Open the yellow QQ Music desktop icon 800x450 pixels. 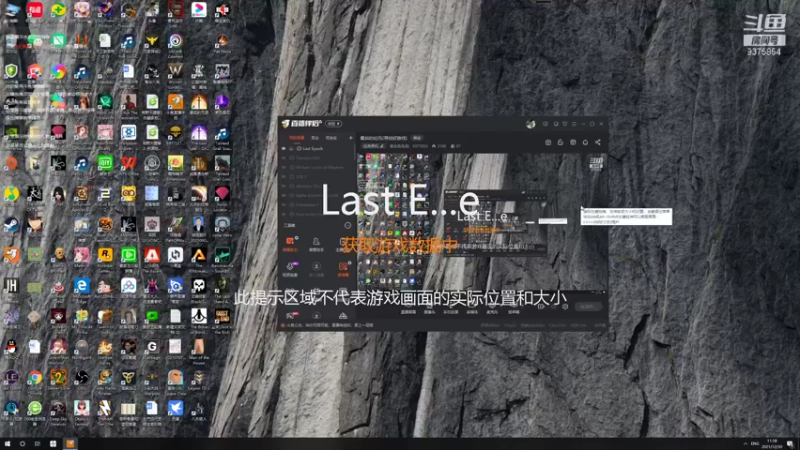click(x=11, y=194)
